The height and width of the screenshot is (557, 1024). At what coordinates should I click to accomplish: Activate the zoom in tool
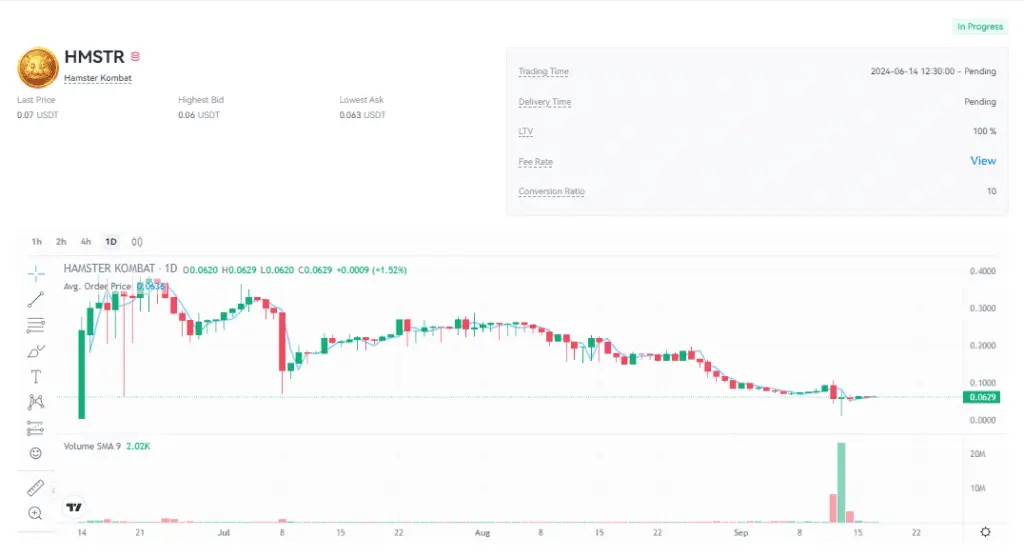[x=36, y=513]
